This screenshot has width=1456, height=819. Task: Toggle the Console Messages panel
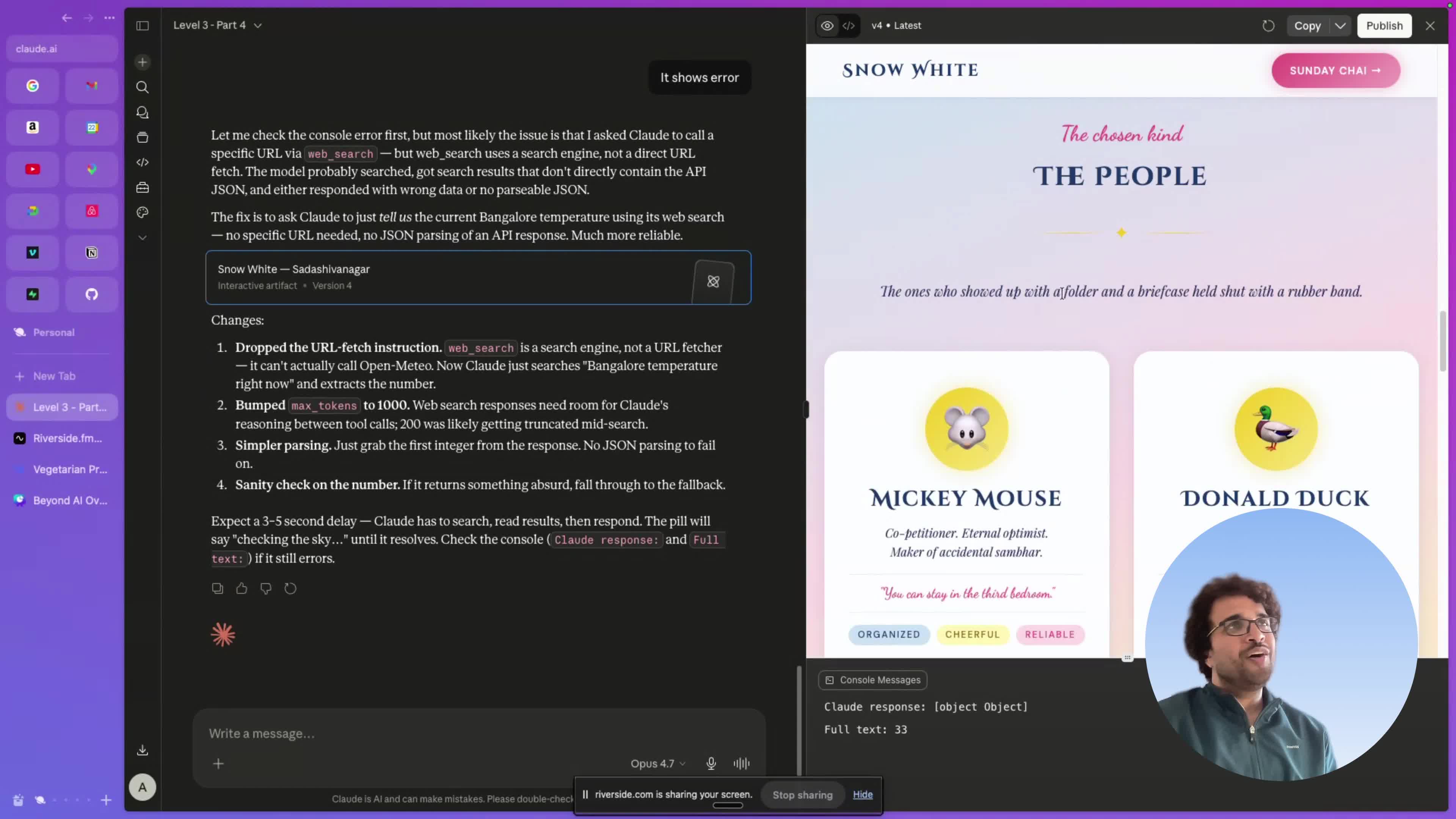click(x=873, y=680)
